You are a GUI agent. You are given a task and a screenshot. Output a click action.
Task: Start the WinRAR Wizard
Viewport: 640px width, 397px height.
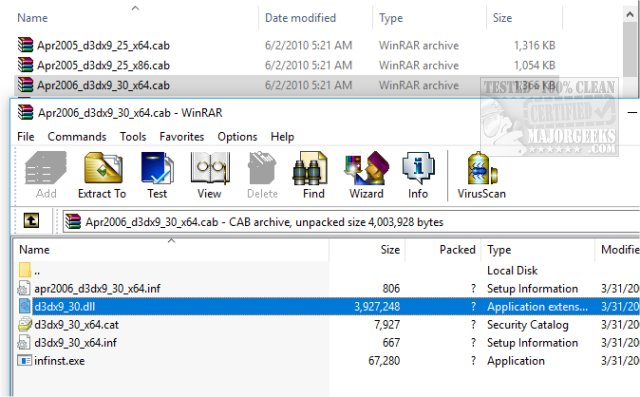tap(366, 175)
